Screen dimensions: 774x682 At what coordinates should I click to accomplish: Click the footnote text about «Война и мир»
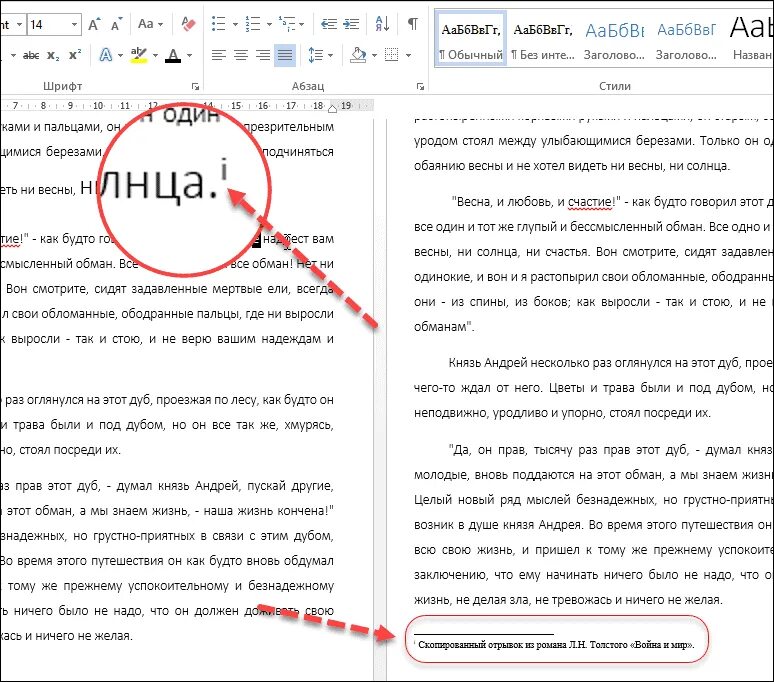pos(556,644)
